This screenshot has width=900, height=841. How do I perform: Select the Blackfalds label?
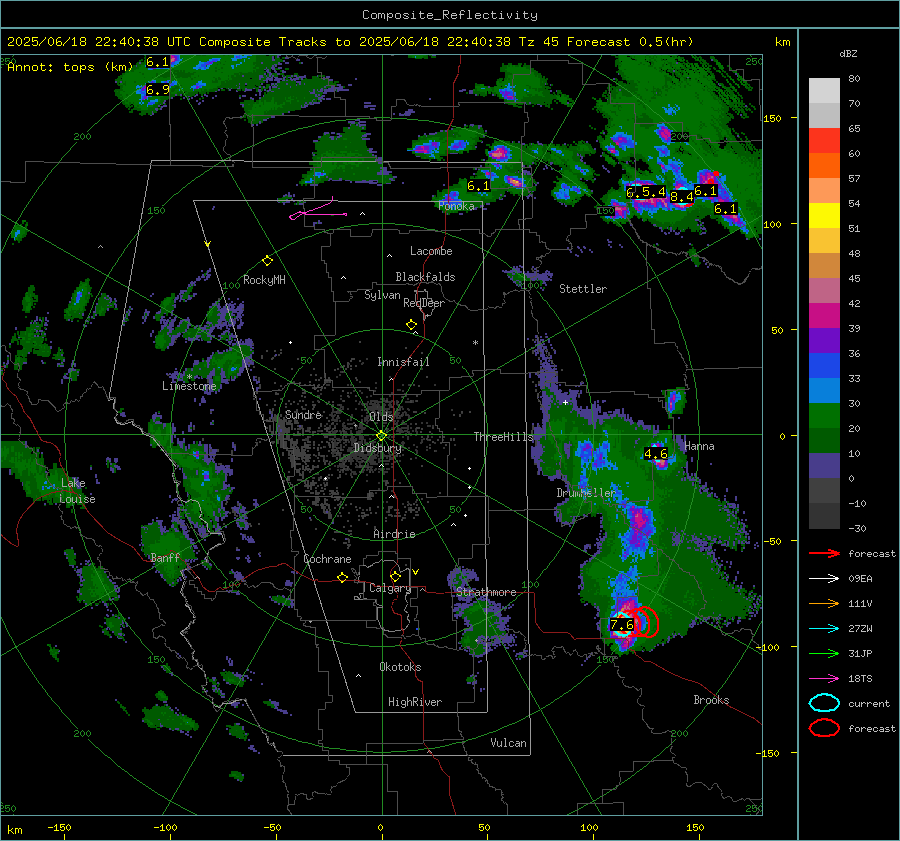point(425,277)
